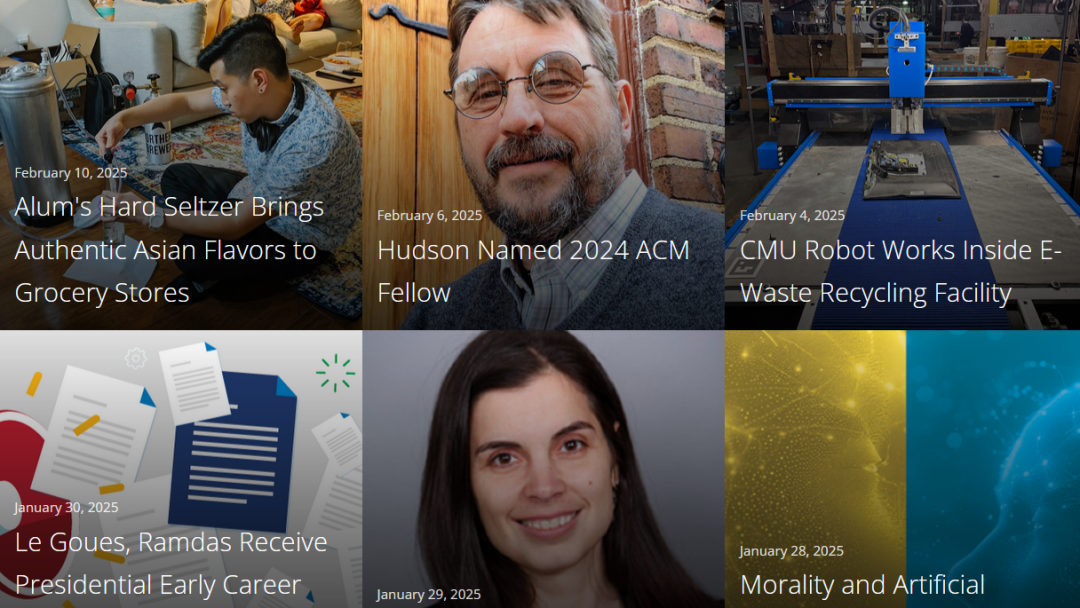Open Le Goues, Ramdas Presidential Early Career headline
The image size is (1080, 608).
[171, 563]
